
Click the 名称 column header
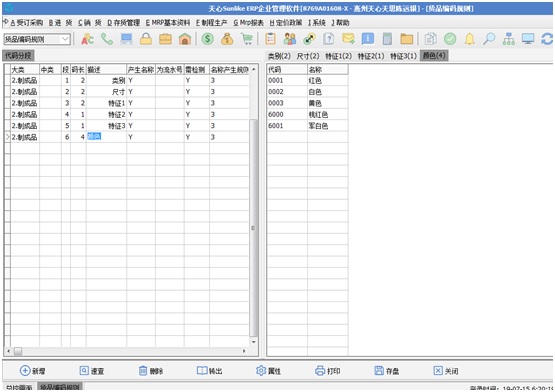pyautogui.click(x=328, y=69)
